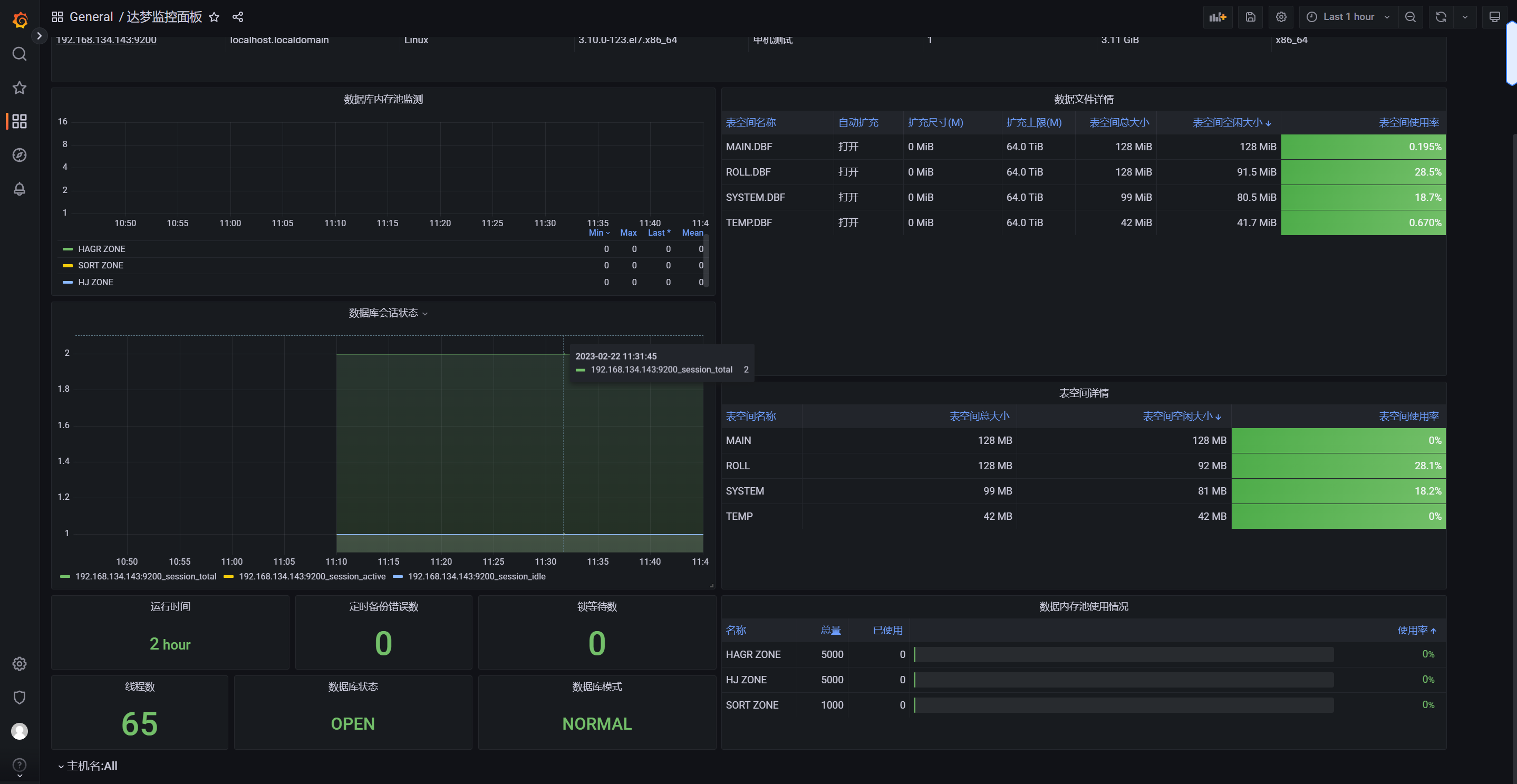
Task: Share the dashboard using the share icon
Action: [x=238, y=17]
